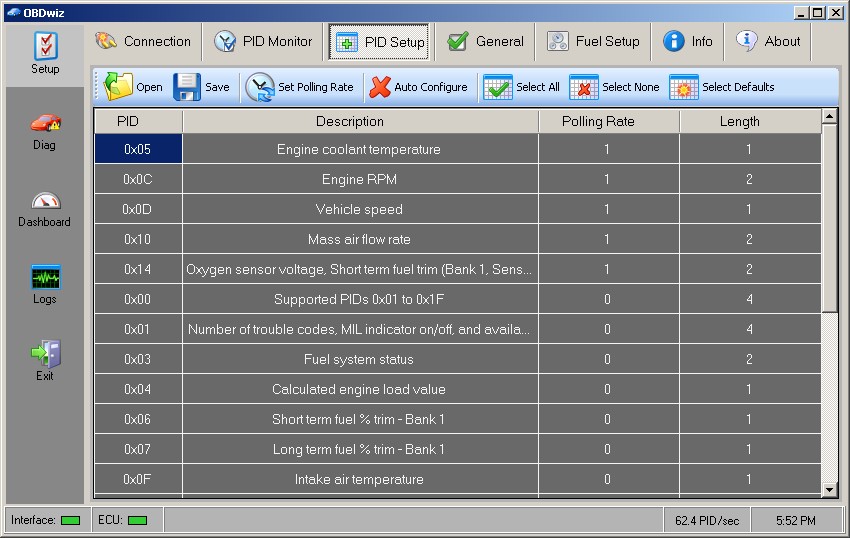Screen dimensions: 850x538
Task: Select the 0x14 PID cell
Action: (x=138, y=269)
